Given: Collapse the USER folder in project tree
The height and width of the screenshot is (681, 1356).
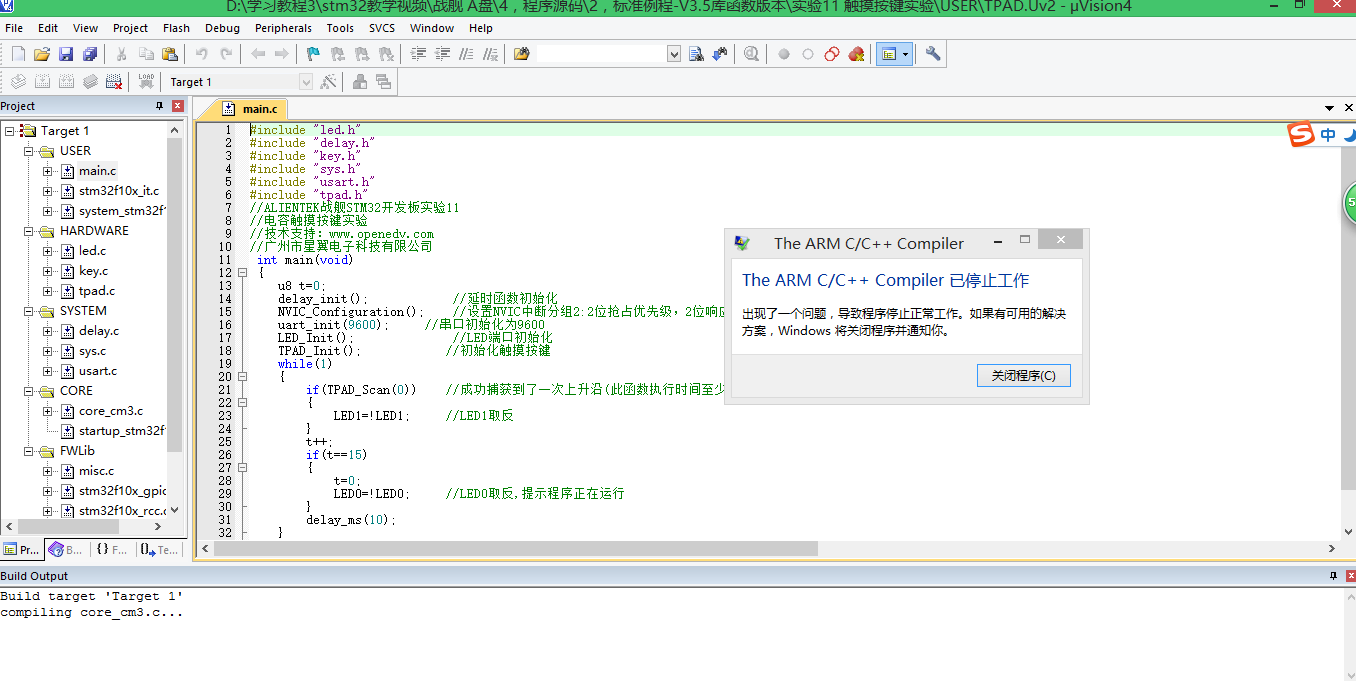Looking at the screenshot, I should click(29, 151).
